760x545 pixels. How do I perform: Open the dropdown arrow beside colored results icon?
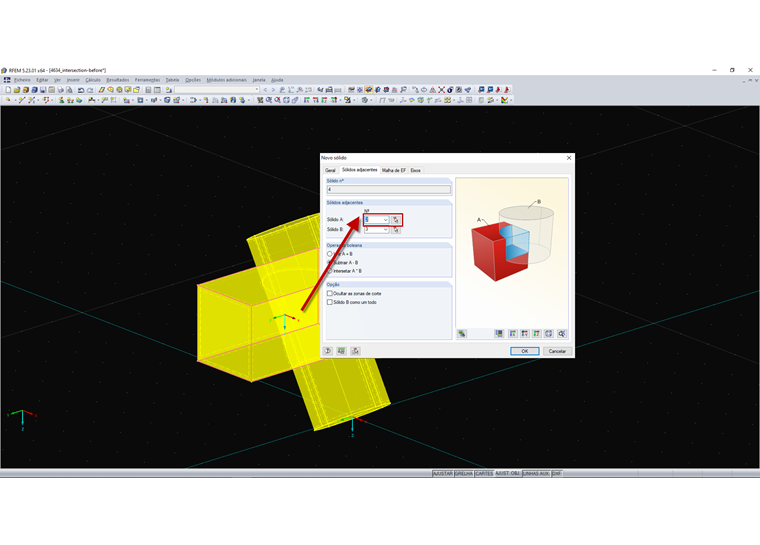[511, 100]
